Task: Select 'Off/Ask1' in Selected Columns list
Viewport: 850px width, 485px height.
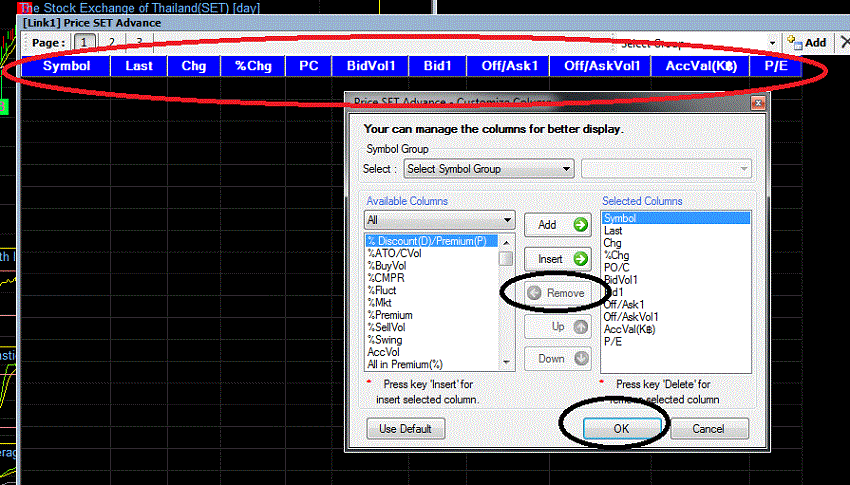Action: click(x=675, y=305)
